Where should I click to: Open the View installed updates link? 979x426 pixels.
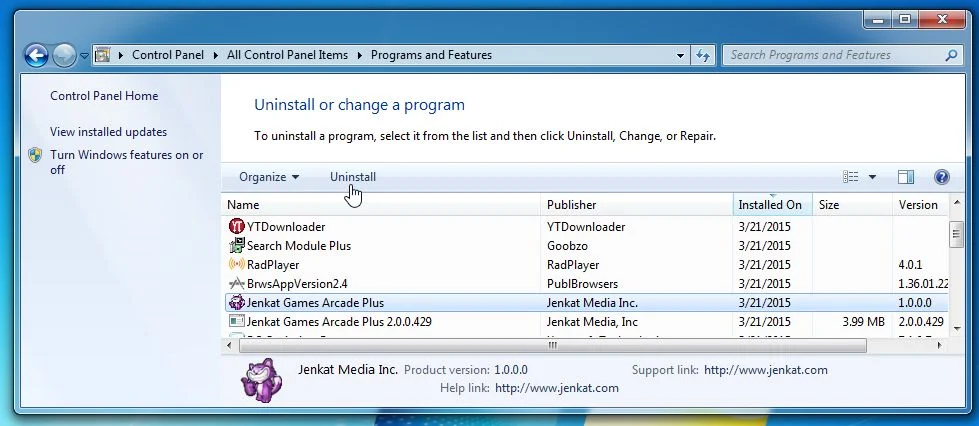point(109,132)
